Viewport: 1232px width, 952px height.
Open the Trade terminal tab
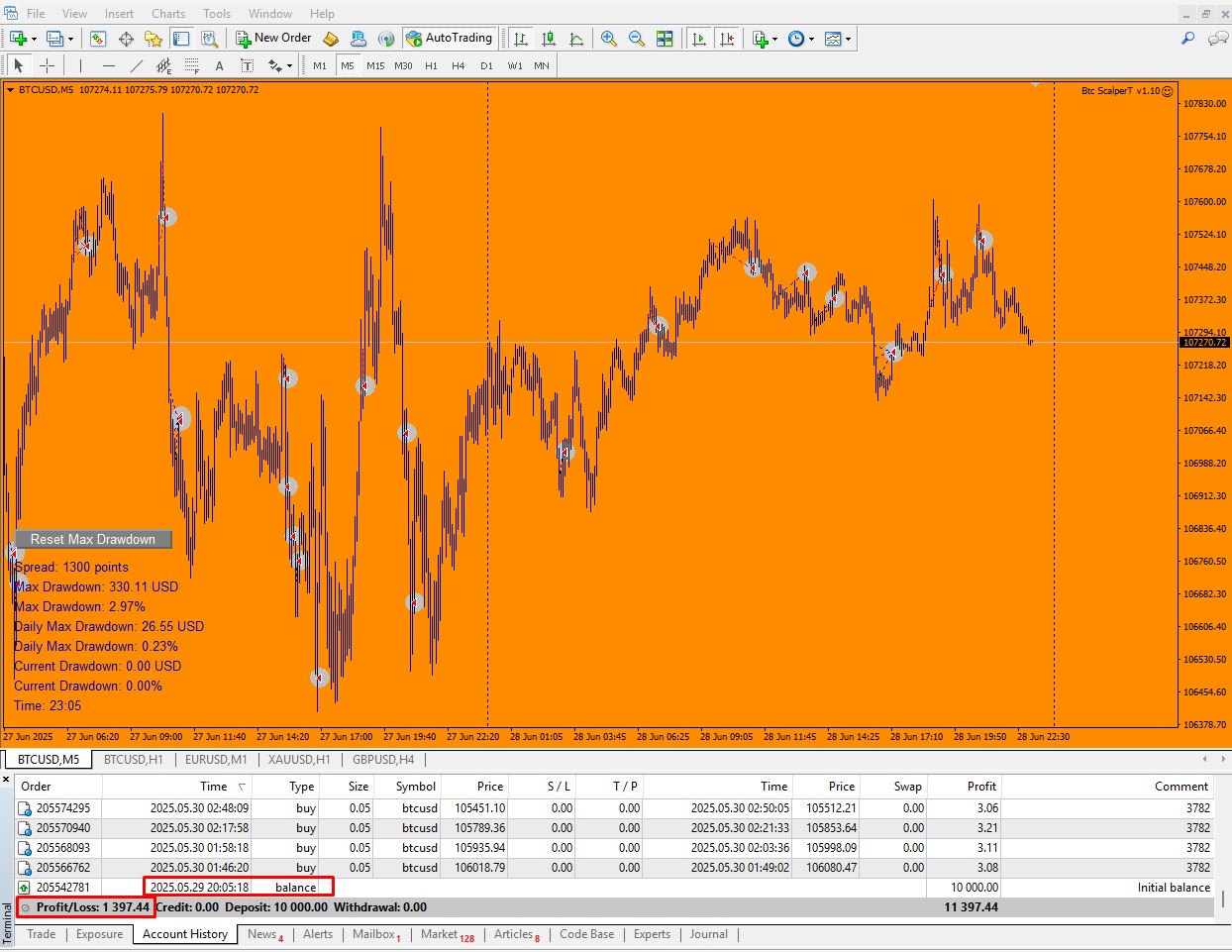[42, 934]
